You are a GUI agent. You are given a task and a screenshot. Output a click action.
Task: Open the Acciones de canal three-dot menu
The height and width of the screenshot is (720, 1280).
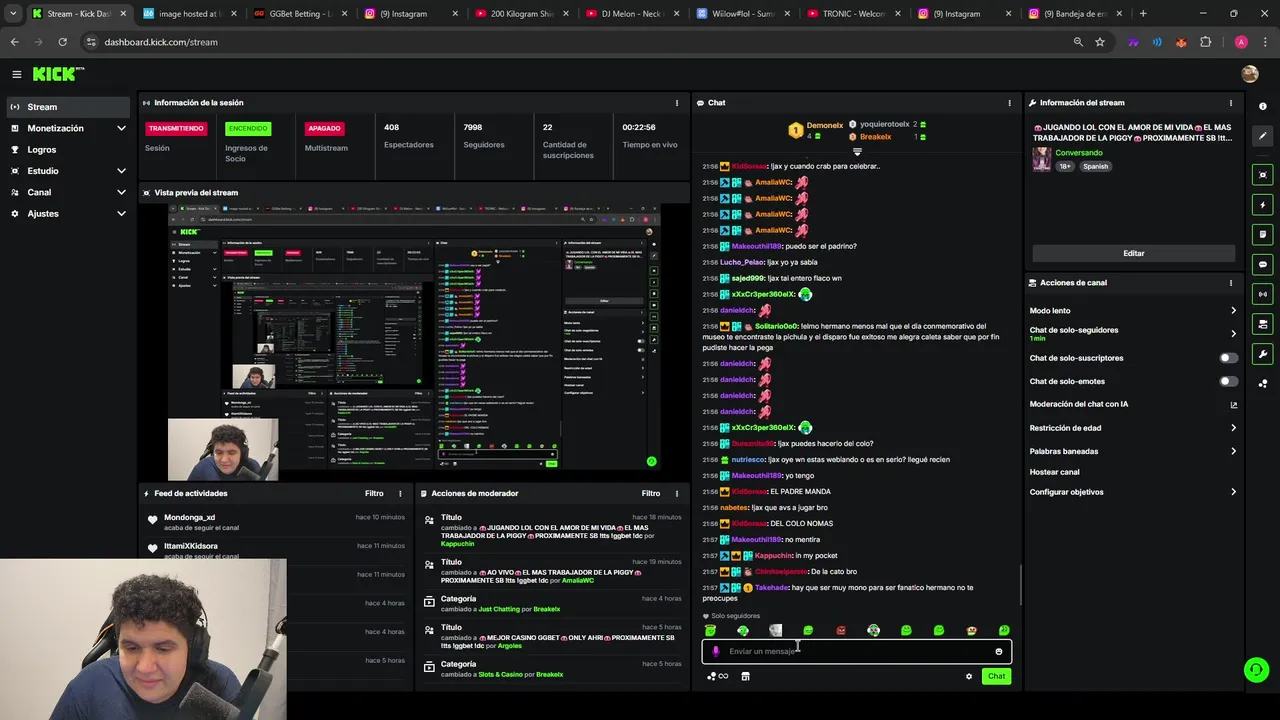point(1231,283)
